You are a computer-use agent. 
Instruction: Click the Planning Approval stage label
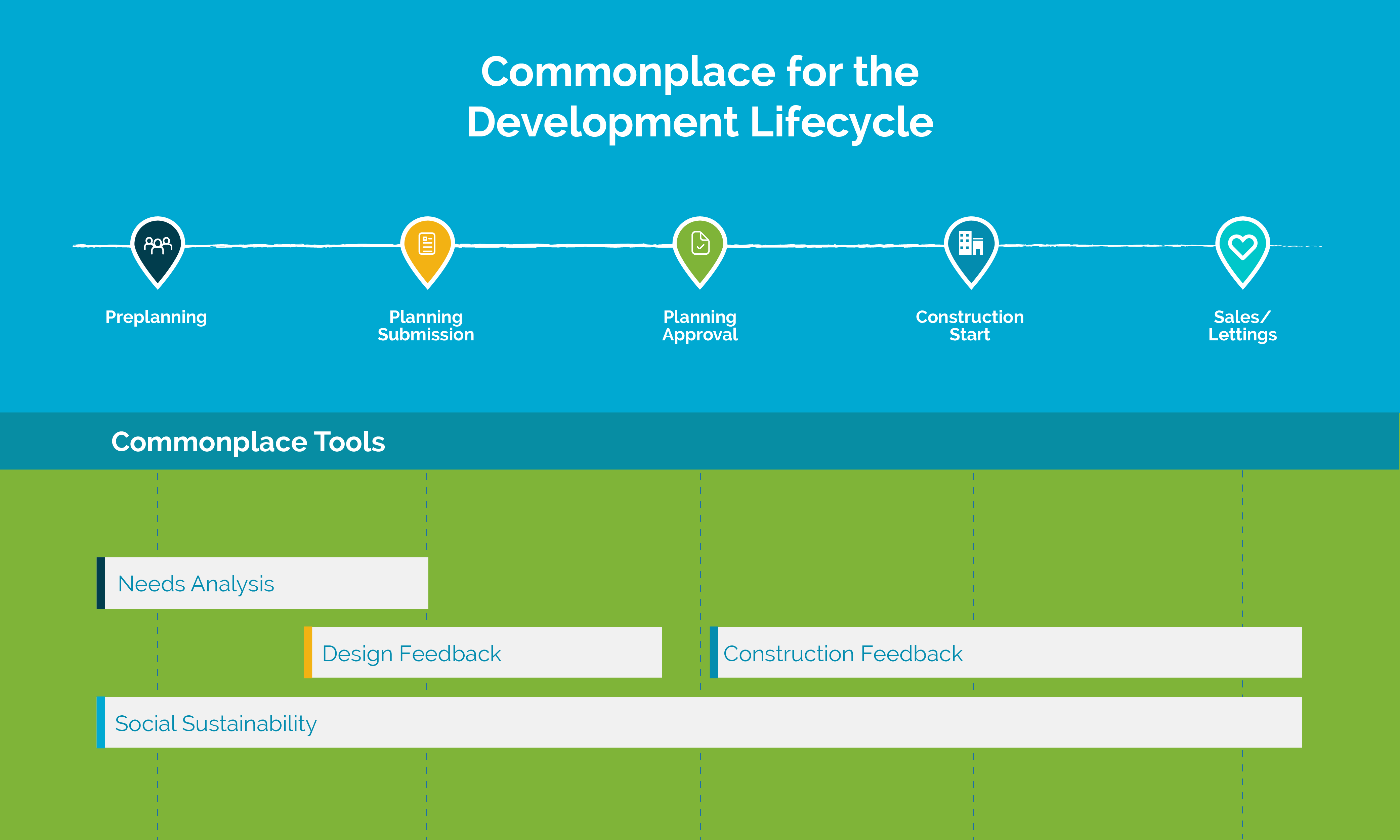(700, 326)
